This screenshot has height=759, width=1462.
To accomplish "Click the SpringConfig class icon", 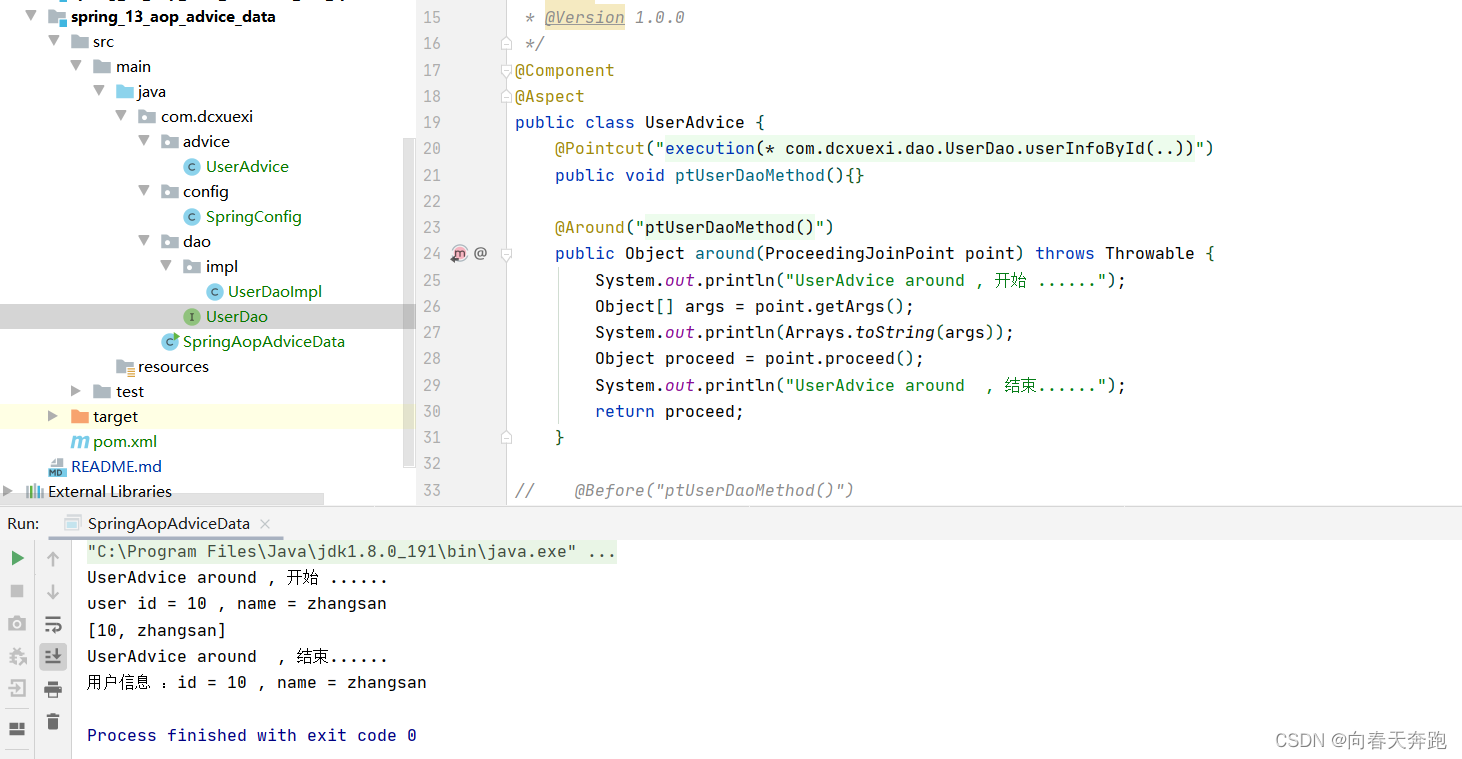I will point(192,216).
